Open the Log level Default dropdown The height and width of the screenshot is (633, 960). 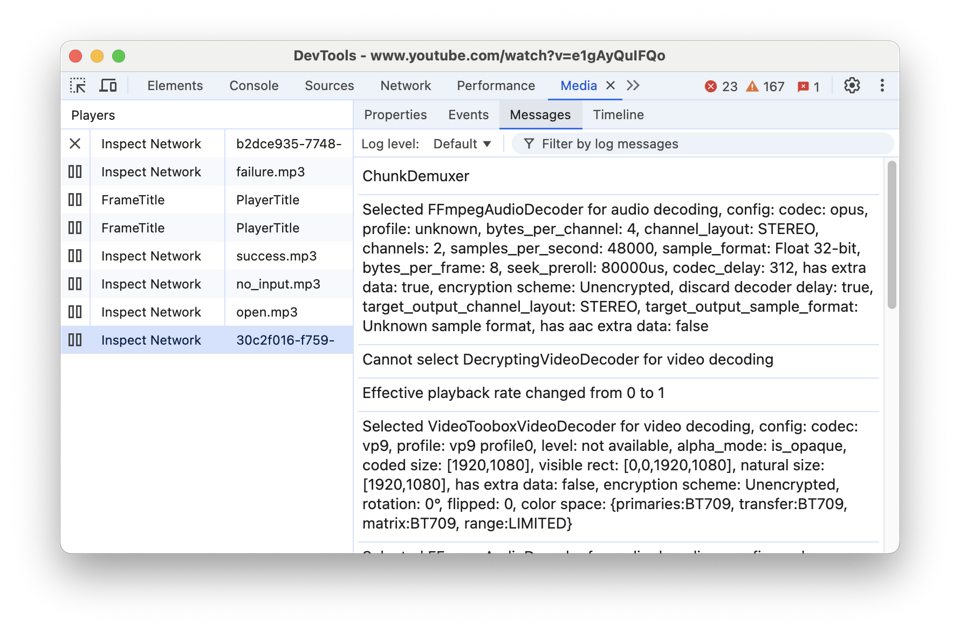[x=460, y=143]
